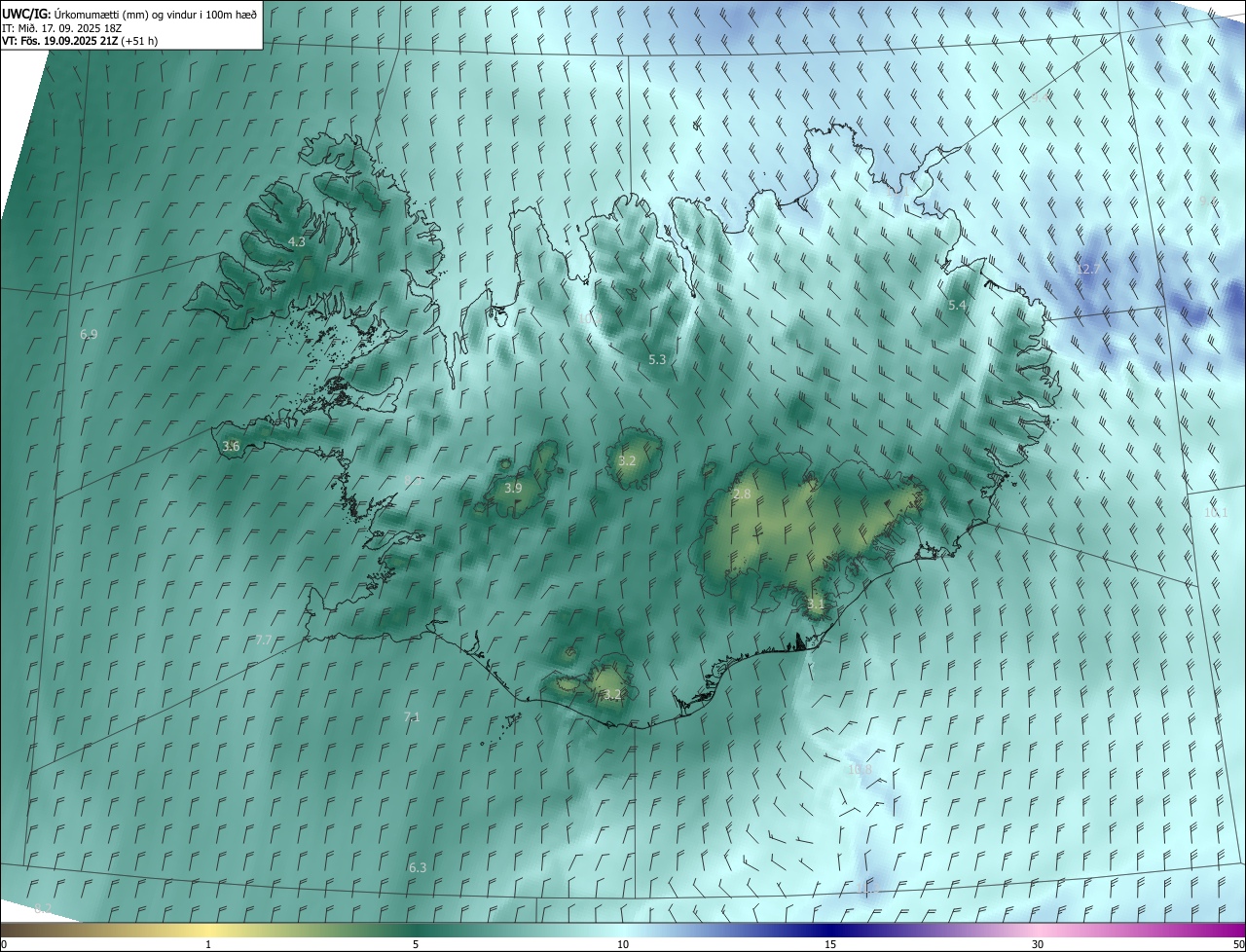Click the 4.3 value over the Westfjords
The image size is (1246, 952).
pyautogui.click(x=297, y=241)
